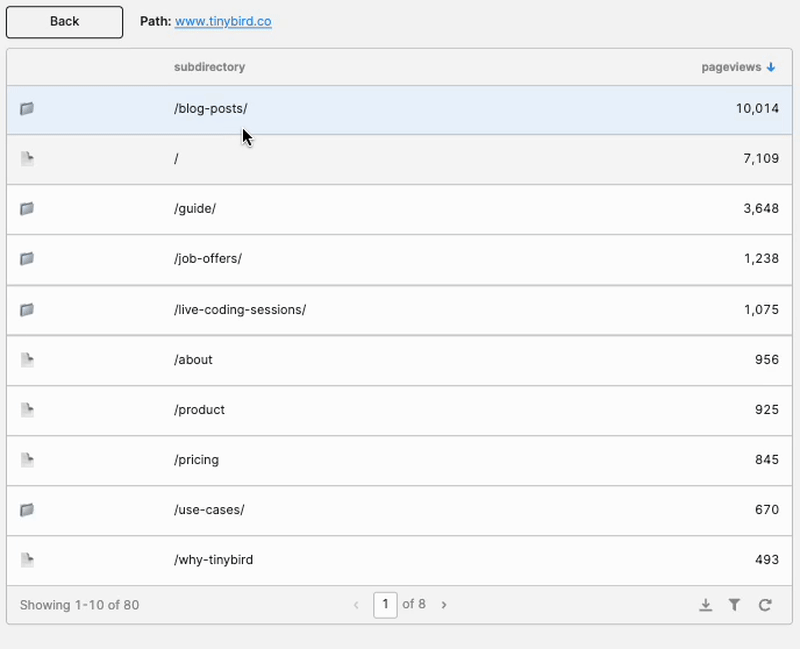
Task: Click the folder icon beside /live-coding-sessions/
Action: pos(27,310)
